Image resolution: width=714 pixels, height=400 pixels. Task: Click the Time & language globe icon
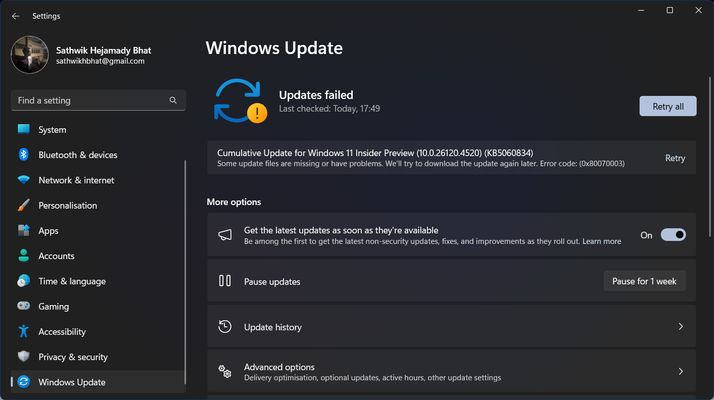24,281
